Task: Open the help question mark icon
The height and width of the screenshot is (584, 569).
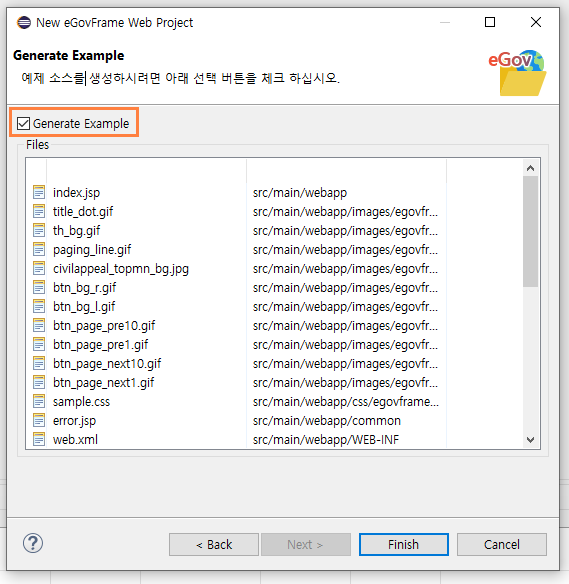Action: click(x=33, y=543)
